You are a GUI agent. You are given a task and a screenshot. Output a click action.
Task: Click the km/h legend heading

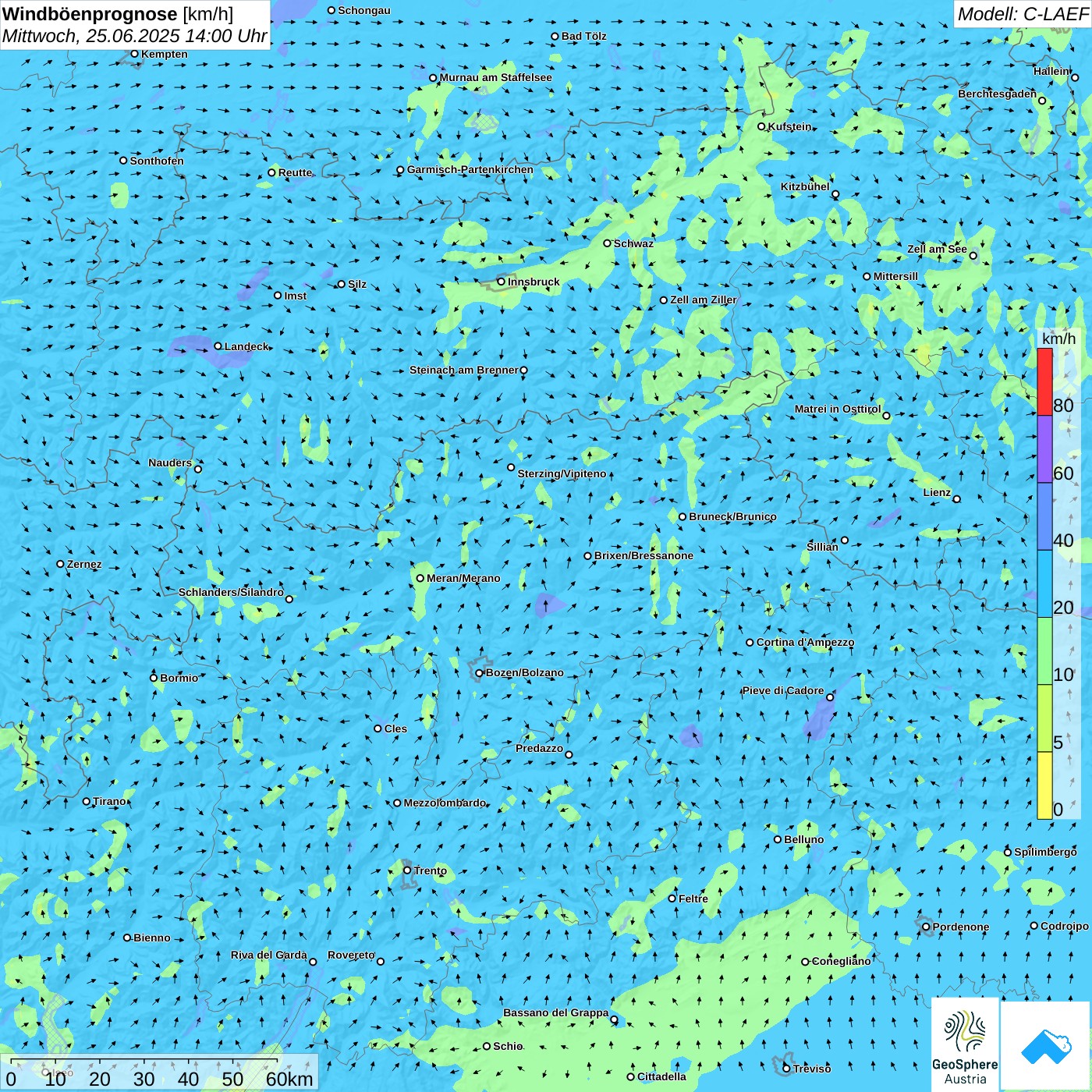click(x=1058, y=339)
